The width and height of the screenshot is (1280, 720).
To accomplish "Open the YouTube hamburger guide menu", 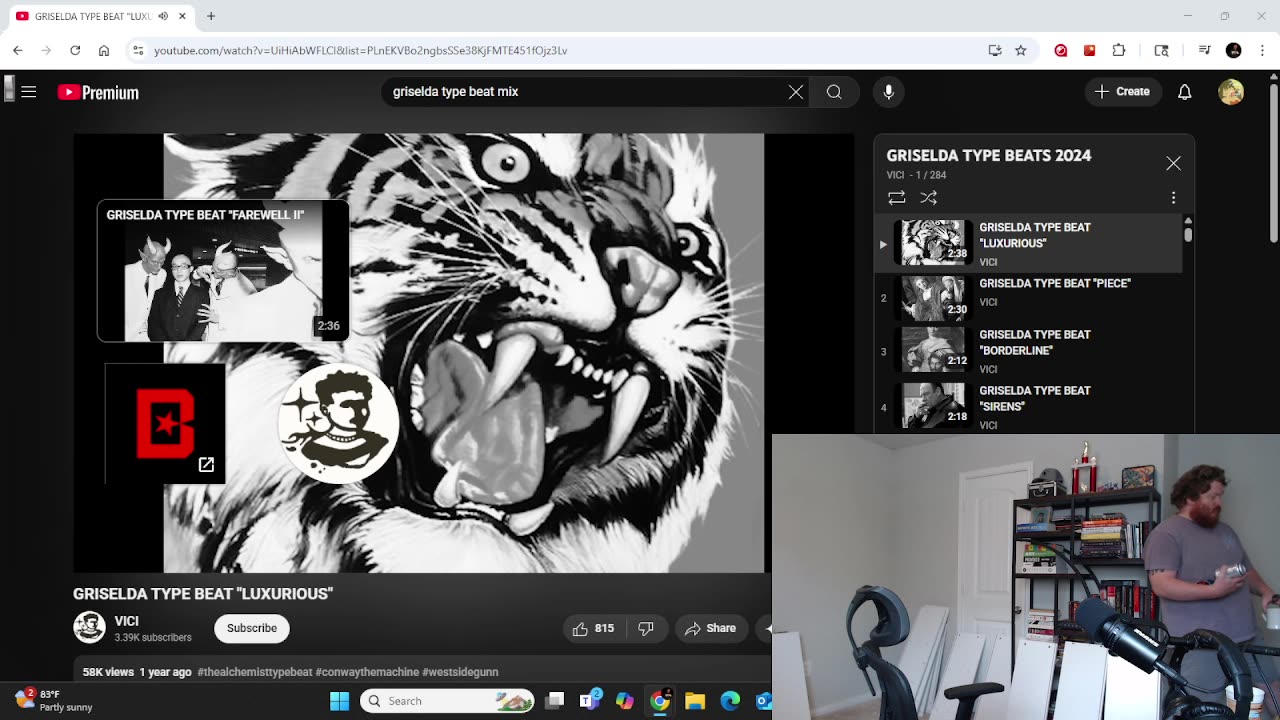I will tap(29, 92).
